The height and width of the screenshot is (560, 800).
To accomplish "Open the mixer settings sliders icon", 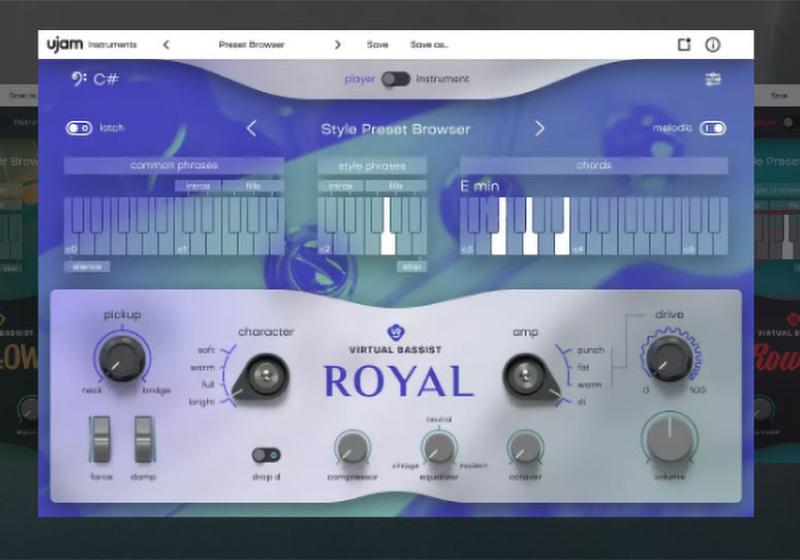I will click(713, 79).
